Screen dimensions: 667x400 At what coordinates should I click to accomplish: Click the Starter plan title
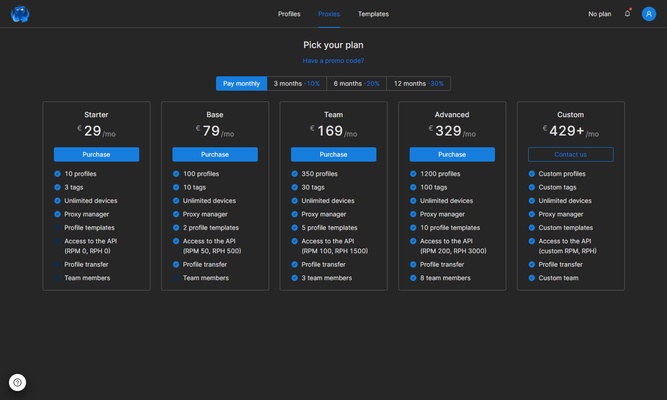tap(96, 114)
